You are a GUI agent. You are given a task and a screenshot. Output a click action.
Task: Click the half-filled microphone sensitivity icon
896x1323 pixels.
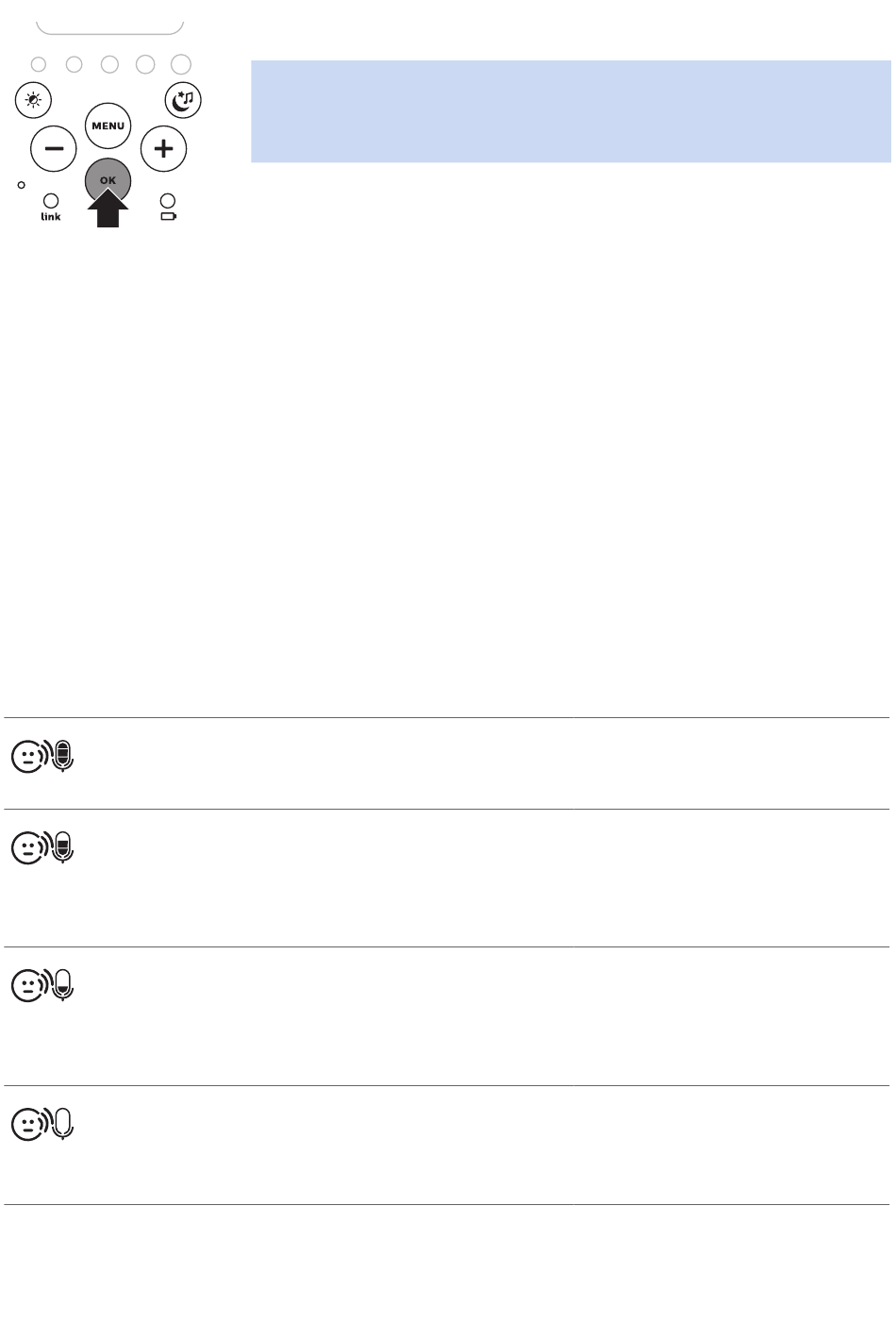(x=62, y=847)
